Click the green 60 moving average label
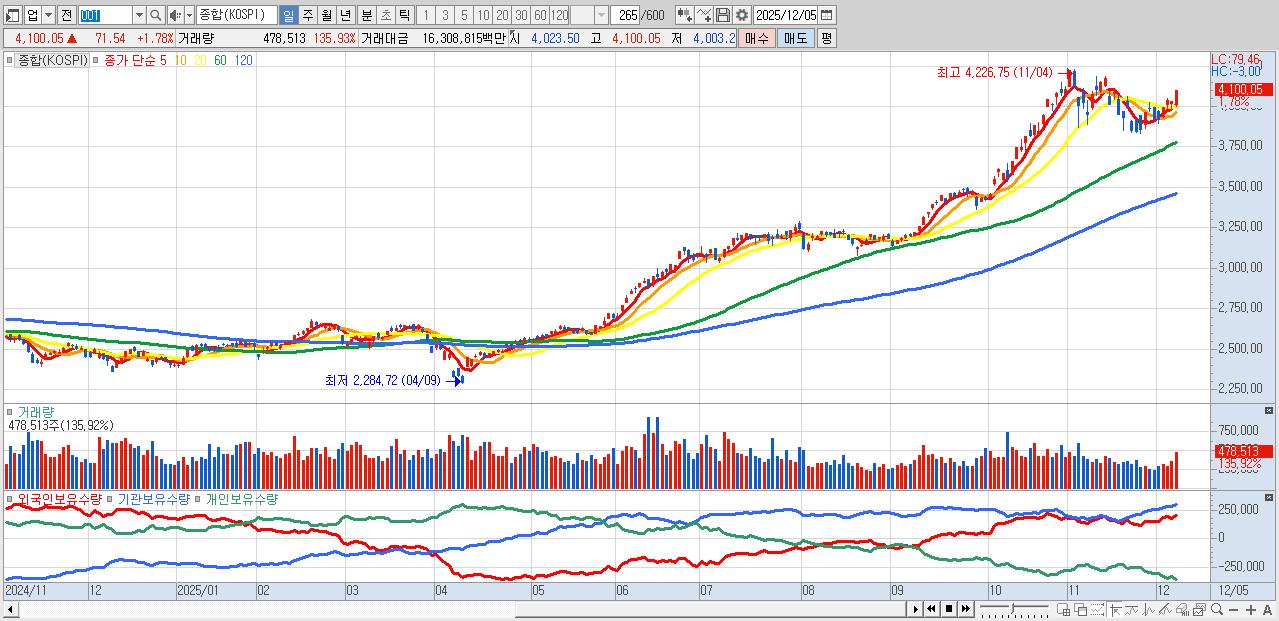This screenshot has height=621, width=1279. tap(220, 60)
